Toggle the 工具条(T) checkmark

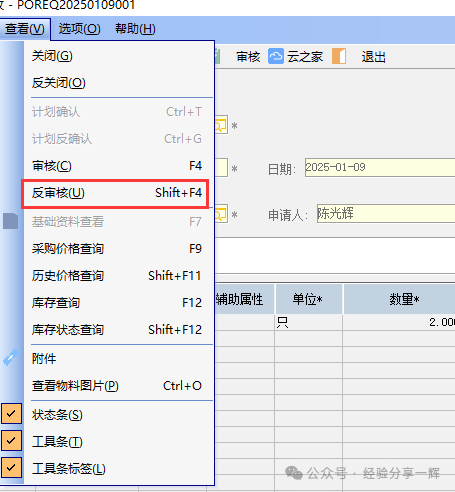[11, 441]
